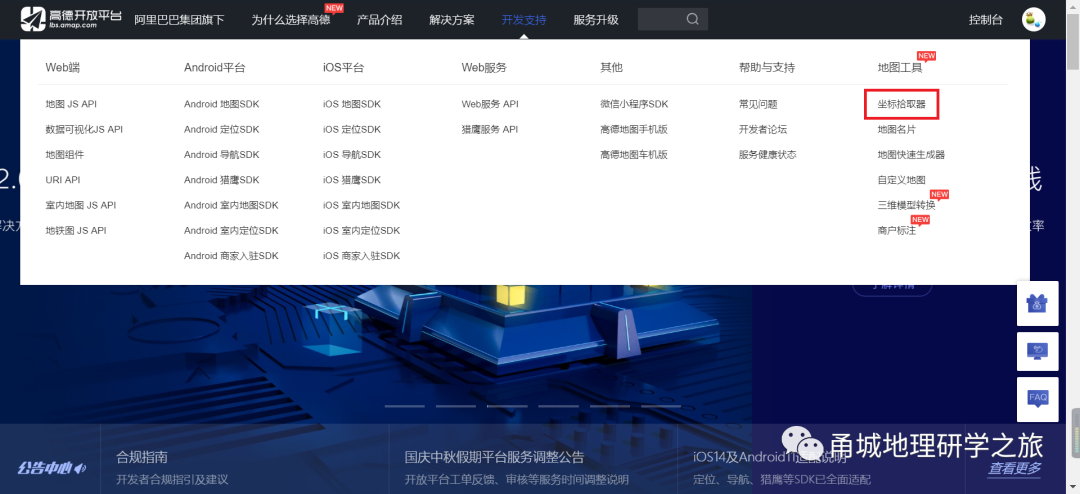The height and width of the screenshot is (494, 1080).
Task: Open 服务健康状态 link
Action: tap(768, 155)
